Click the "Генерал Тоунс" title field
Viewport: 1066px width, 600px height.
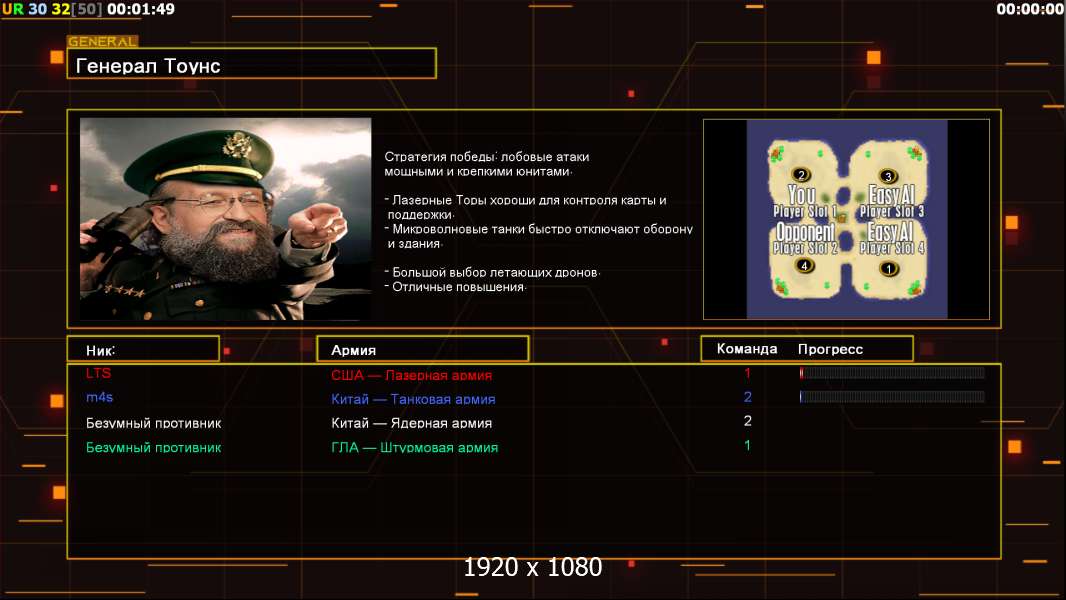click(x=252, y=63)
